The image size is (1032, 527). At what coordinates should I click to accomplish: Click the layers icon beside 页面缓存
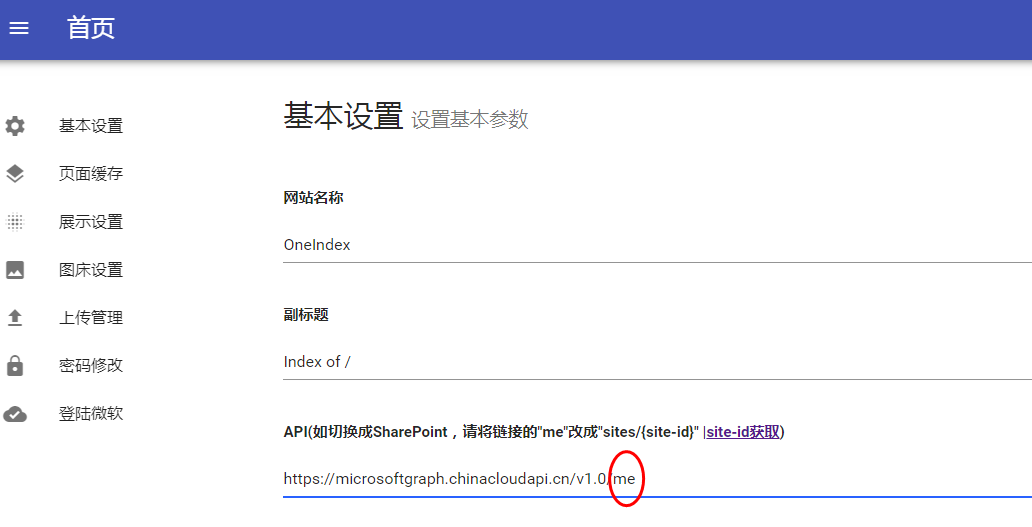tap(15, 174)
